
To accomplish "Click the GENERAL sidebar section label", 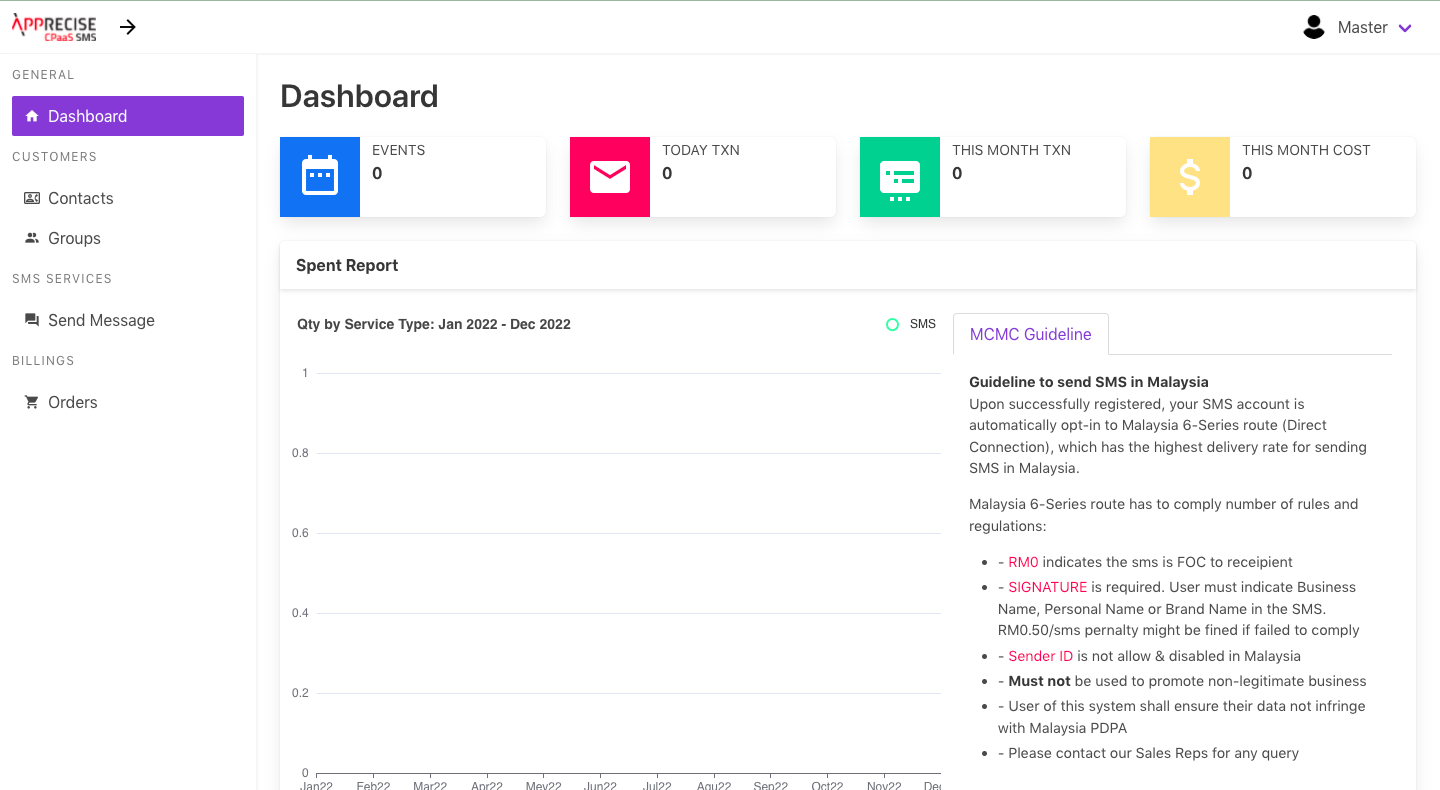I will click(x=43, y=75).
